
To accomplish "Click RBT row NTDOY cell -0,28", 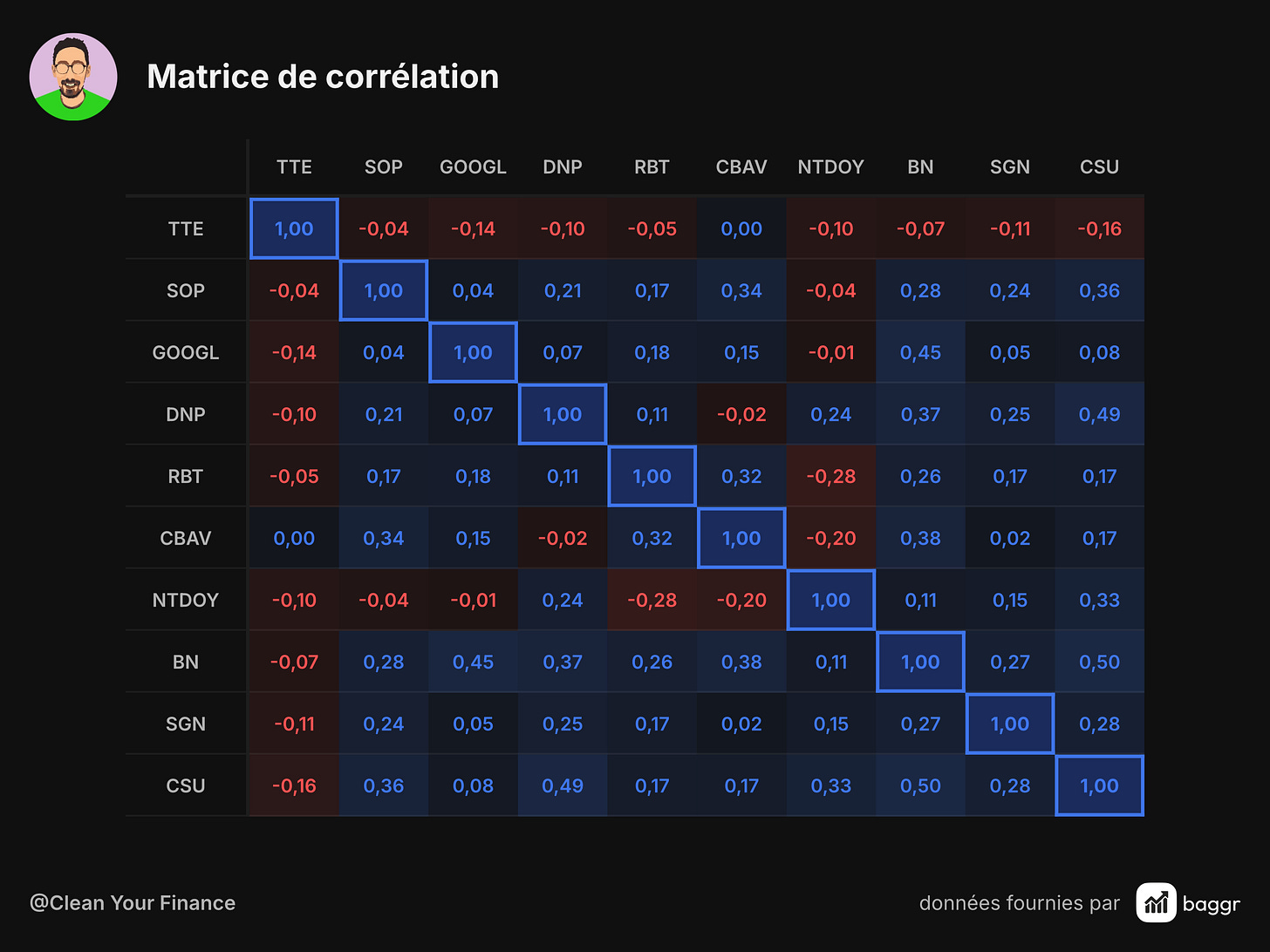I will click(830, 476).
